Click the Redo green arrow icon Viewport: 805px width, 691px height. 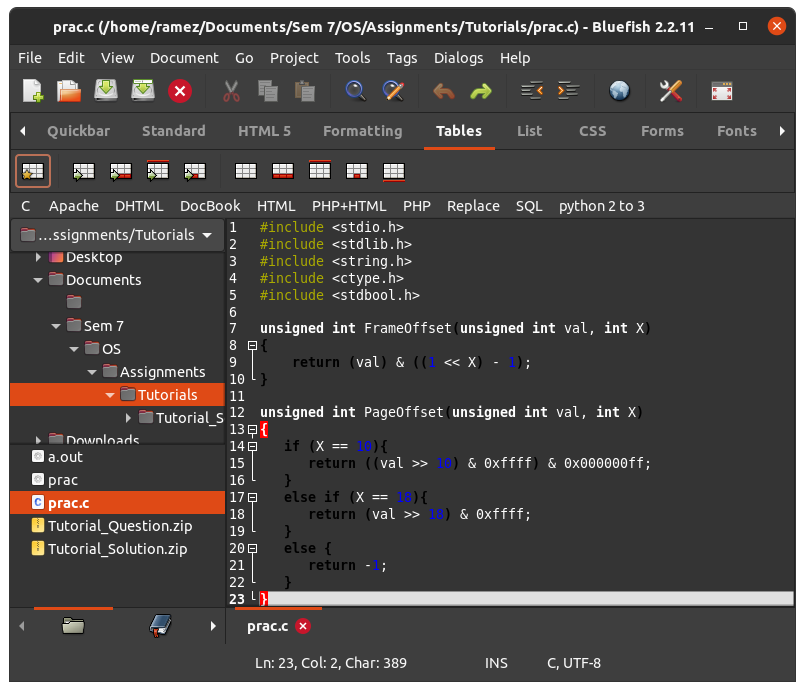[481, 92]
